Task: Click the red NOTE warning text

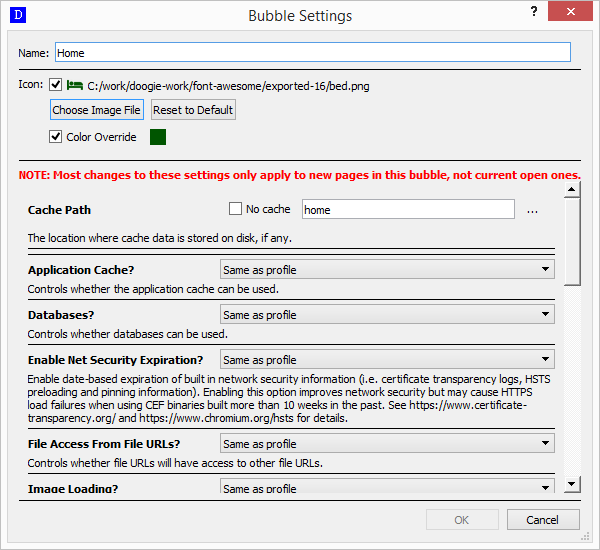Action: coord(300,175)
